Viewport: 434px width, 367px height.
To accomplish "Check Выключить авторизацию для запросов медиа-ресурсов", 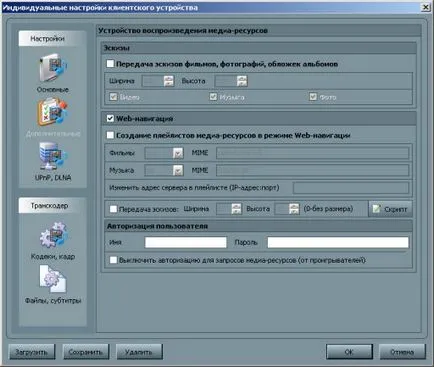I will coord(113,260).
